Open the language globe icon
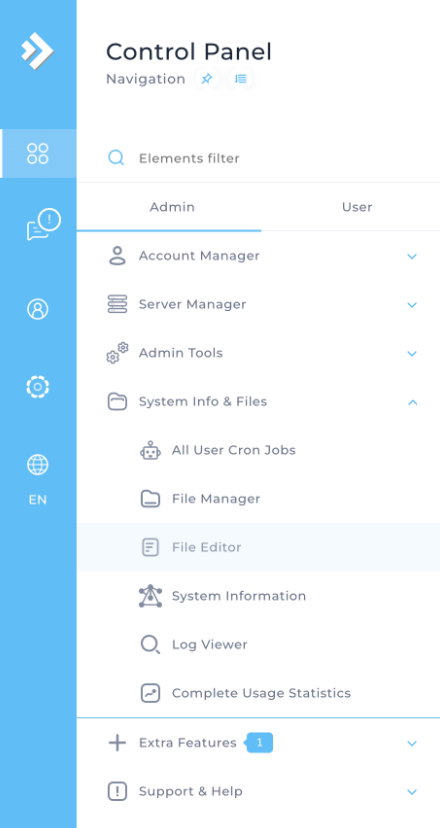The image size is (440, 828). tap(38, 465)
